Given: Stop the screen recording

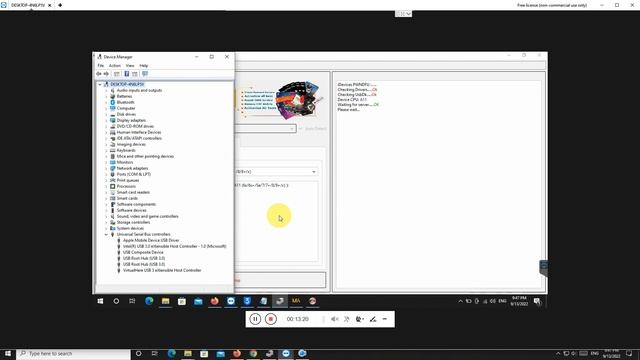Looking at the screenshot, I should [271, 319].
